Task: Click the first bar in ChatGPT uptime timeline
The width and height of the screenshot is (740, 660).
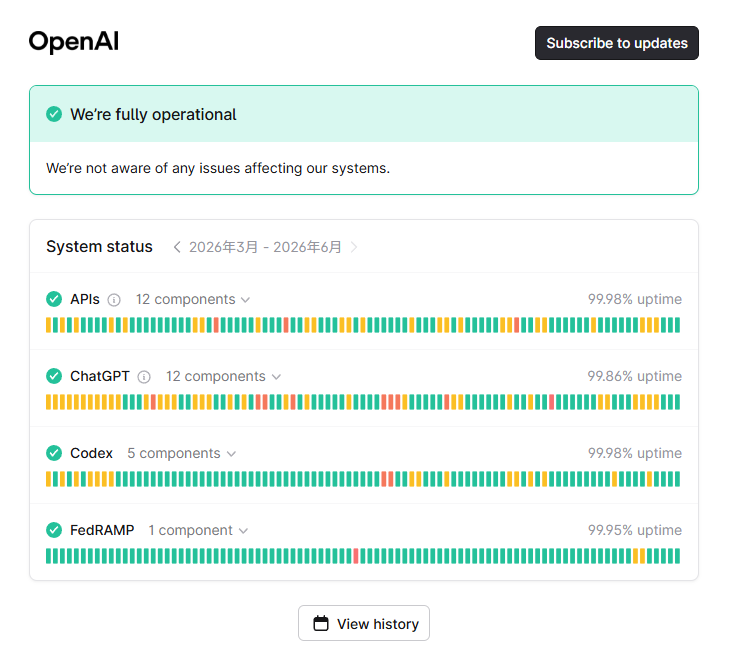Action: click(x=49, y=402)
